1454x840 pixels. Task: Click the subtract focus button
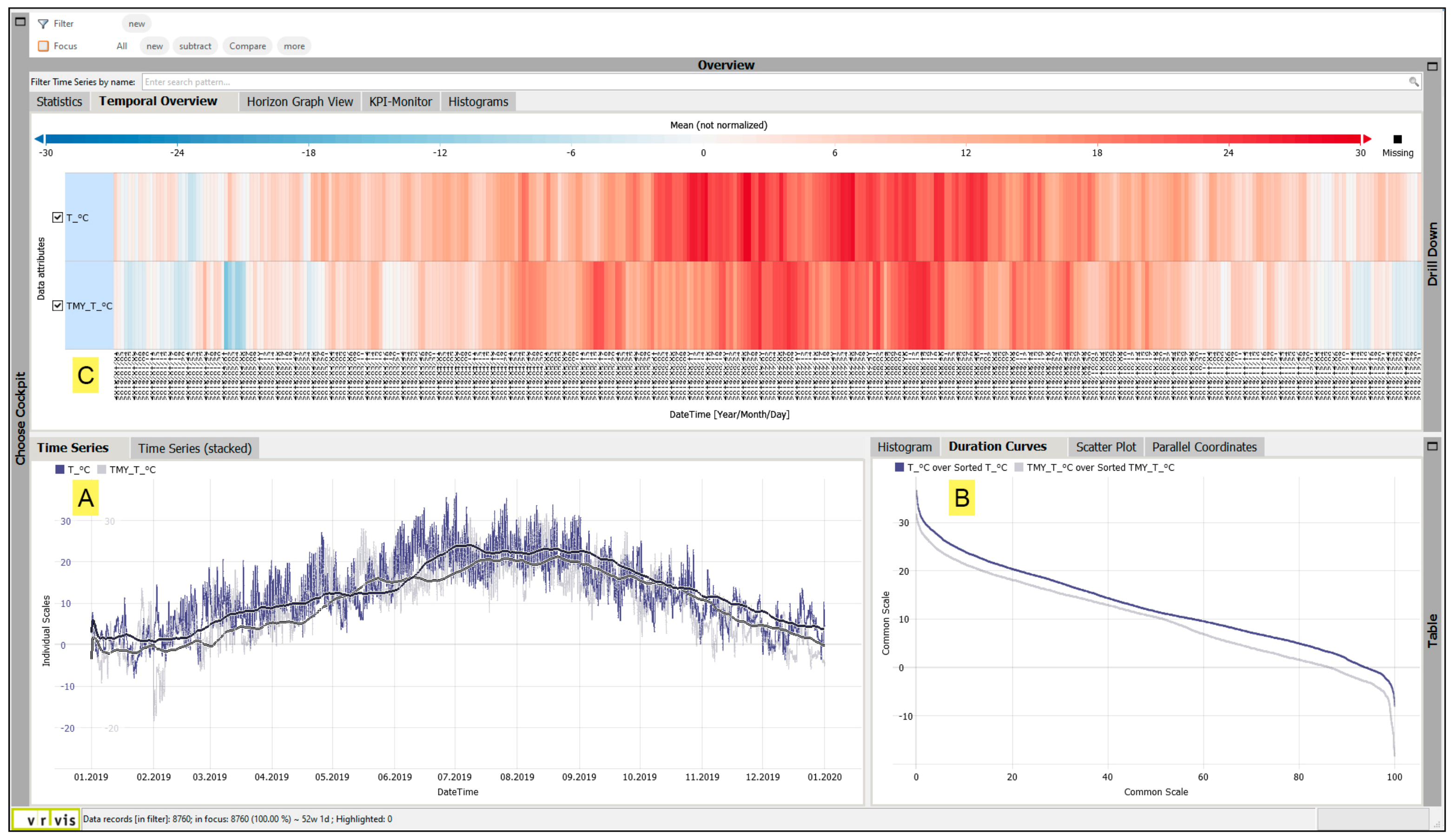(195, 46)
